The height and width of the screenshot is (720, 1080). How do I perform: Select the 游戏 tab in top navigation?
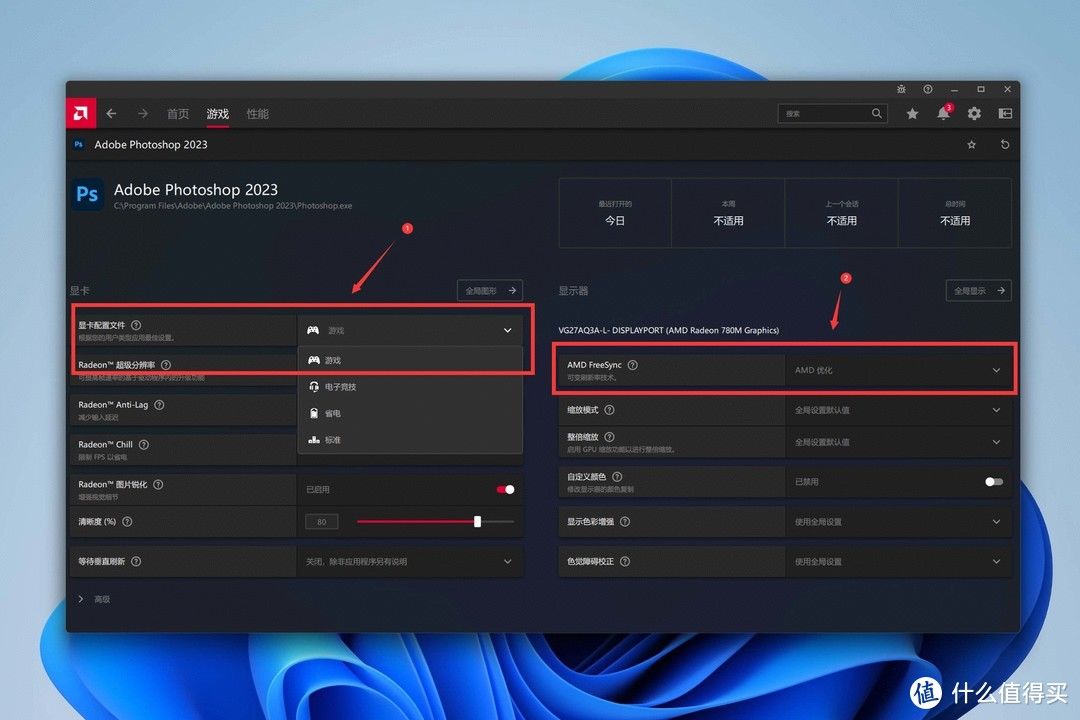218,114
